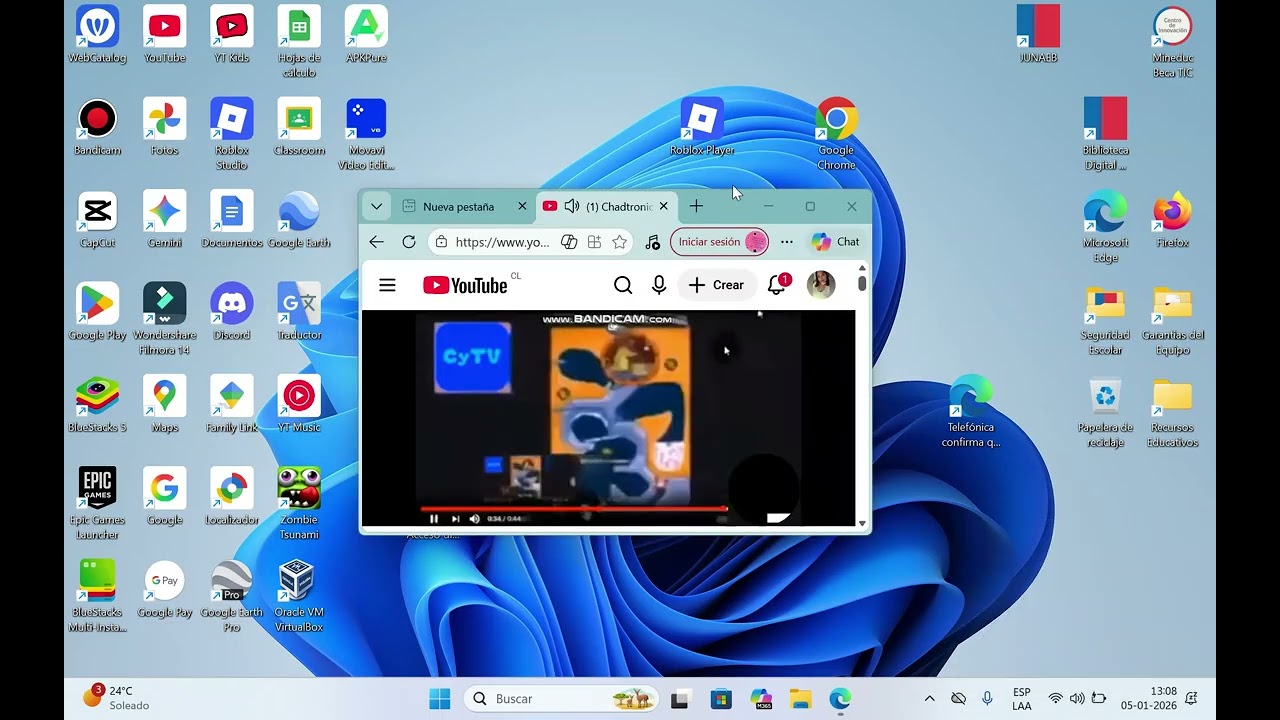Open Classroom desktop shortcut
This screenshot has width=1280, height=720.
[298, 127]
